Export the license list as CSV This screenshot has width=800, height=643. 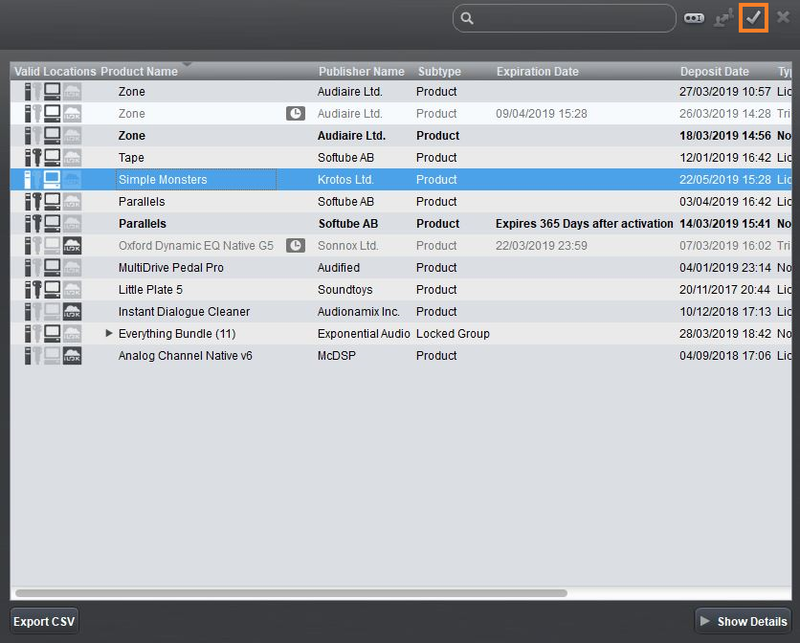click(x=44, y=621)
